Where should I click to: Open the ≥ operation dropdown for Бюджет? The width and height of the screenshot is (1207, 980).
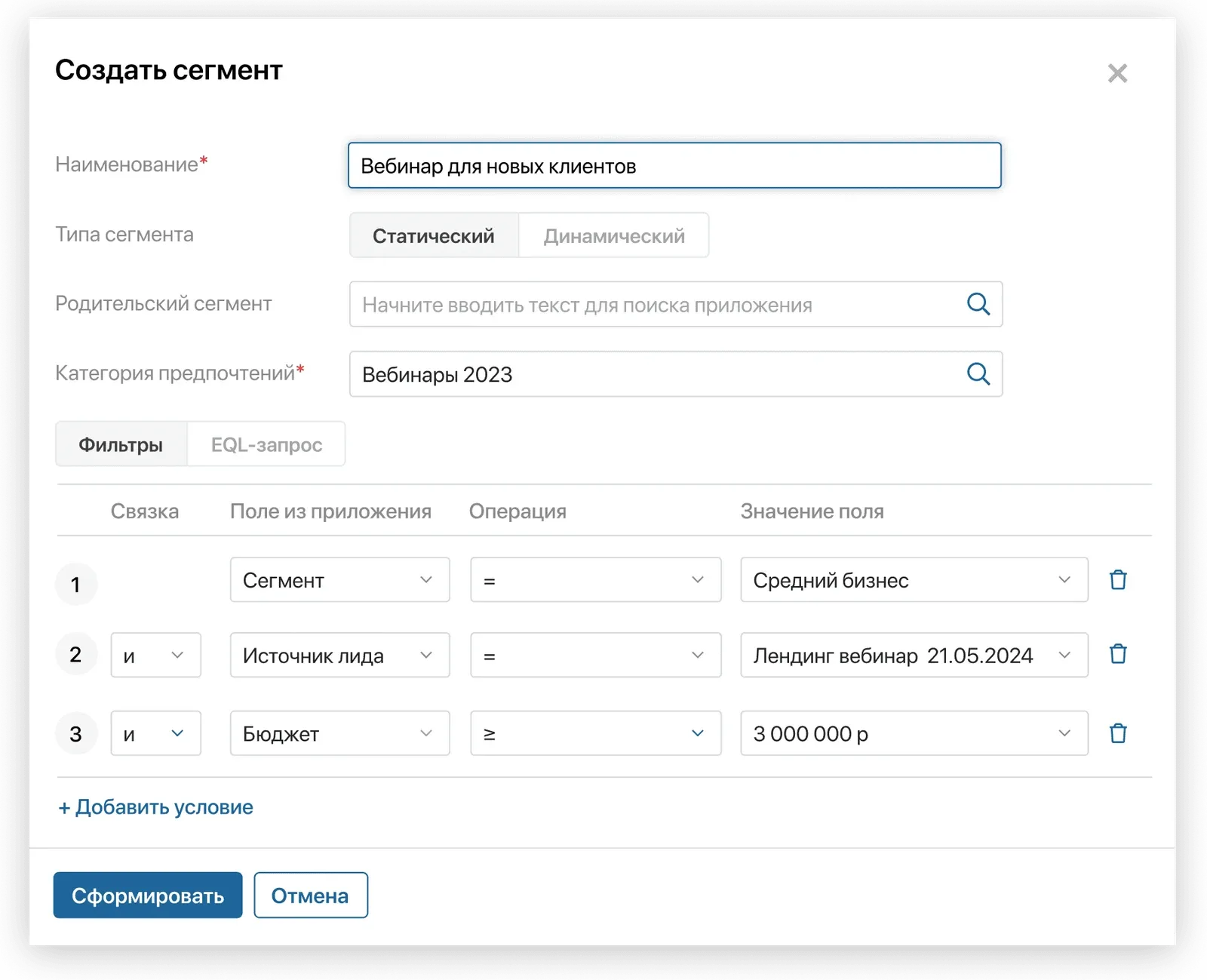click(596, 733)
